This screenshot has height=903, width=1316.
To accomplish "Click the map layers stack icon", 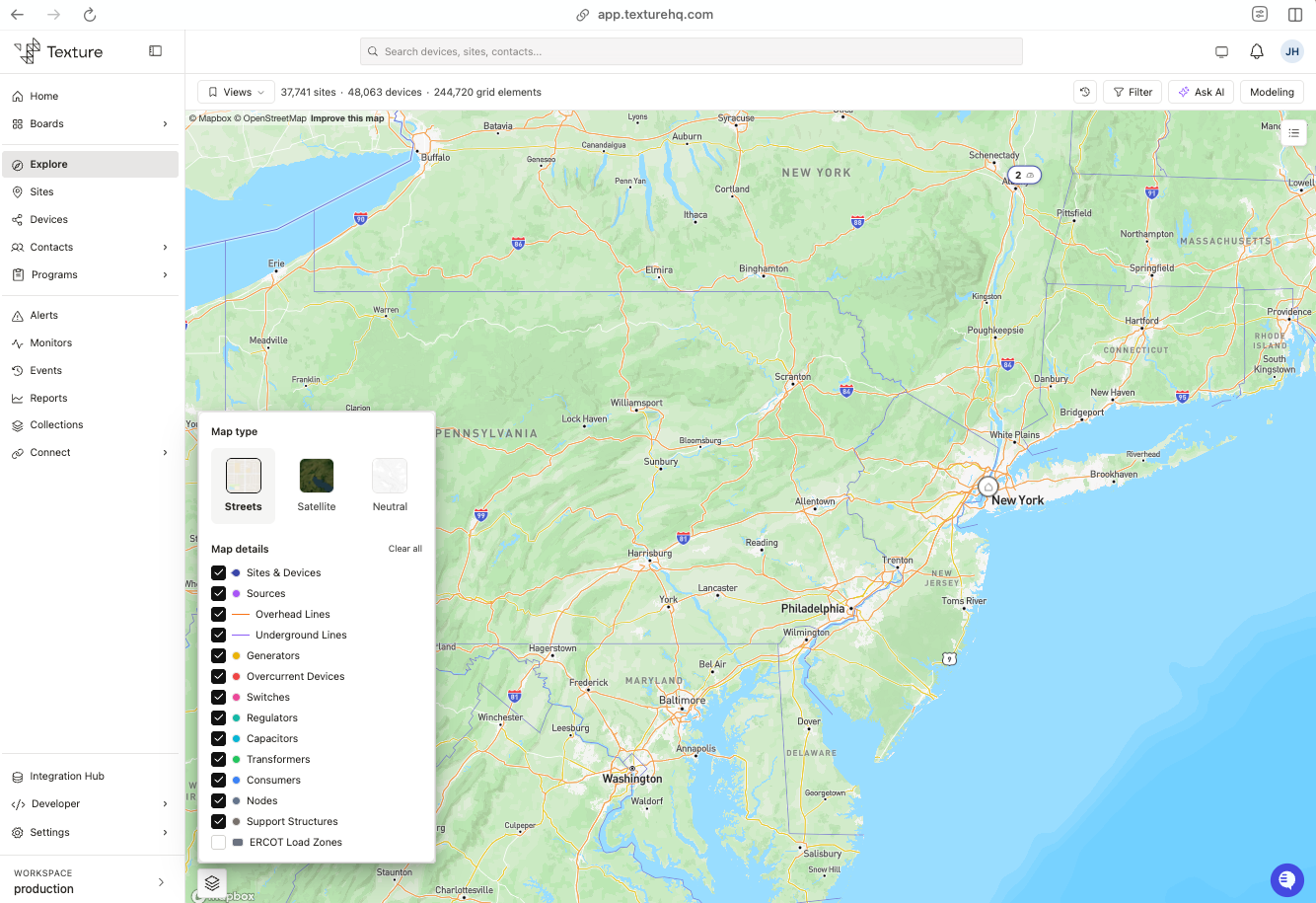I will coord(212,883).
